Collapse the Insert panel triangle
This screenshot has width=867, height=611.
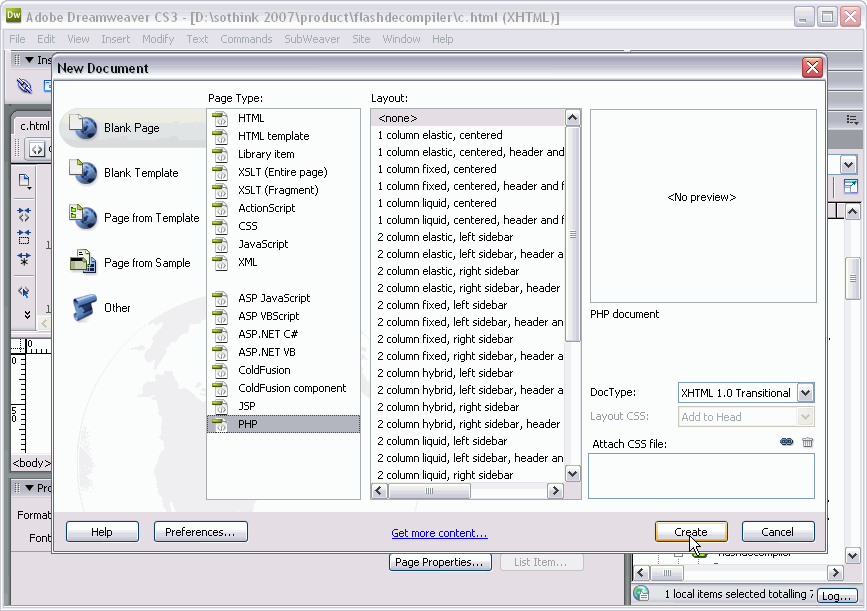click(30, 60)
